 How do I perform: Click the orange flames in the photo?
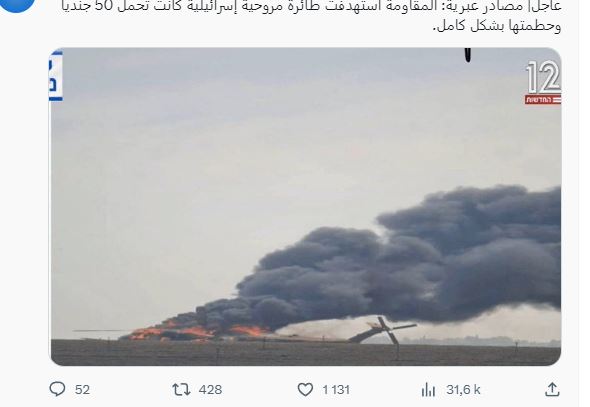click(x=196, y=332)
